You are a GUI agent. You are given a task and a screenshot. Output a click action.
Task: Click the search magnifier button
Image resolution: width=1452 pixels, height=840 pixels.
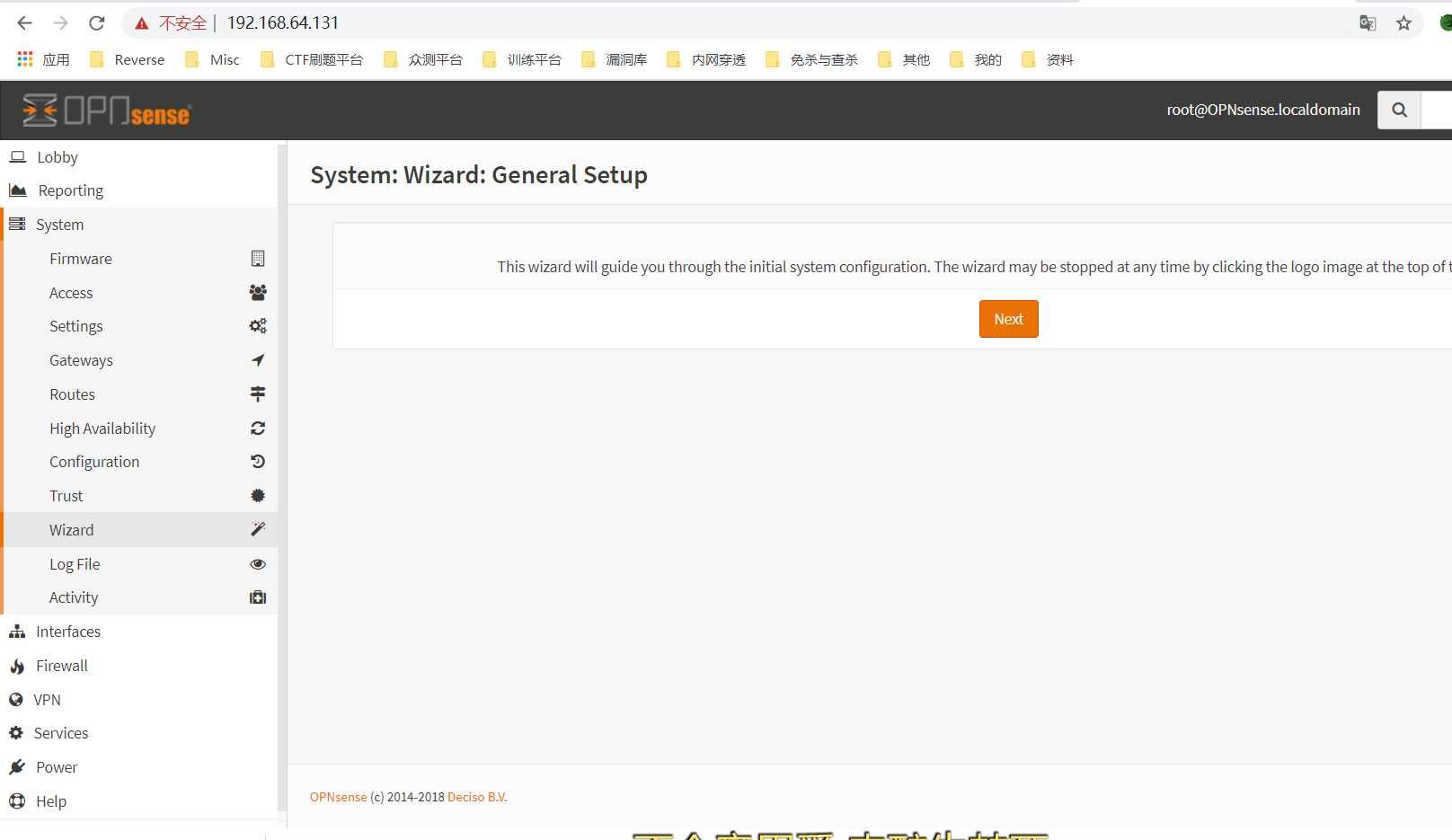pyautogui.click(x=1399, y=110)
